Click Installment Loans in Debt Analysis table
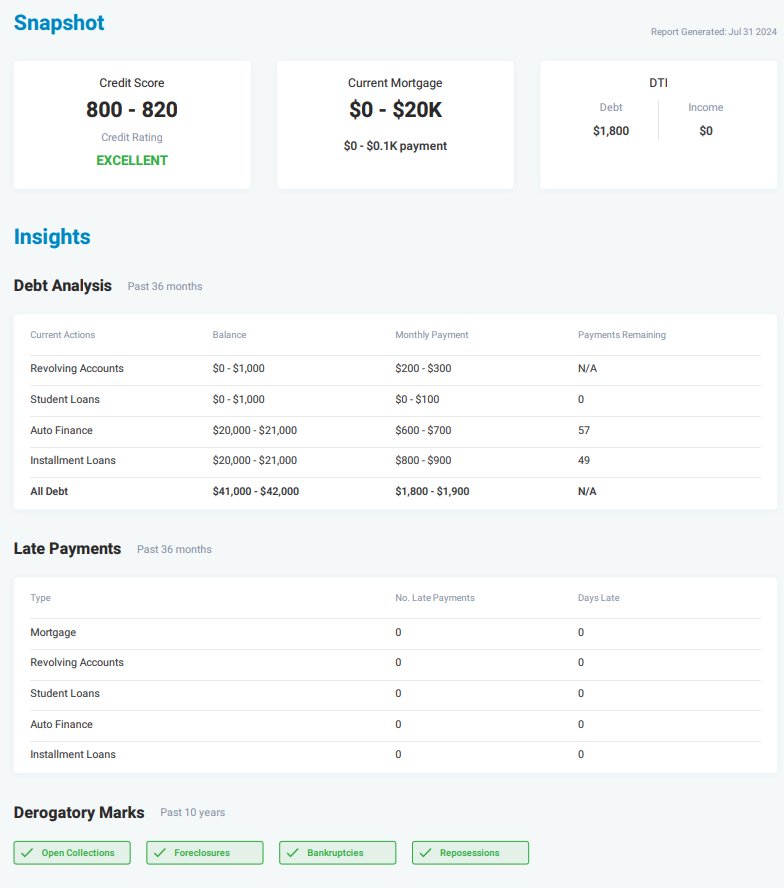The width and height of the screenshot is (784, 888). click(x=73, y=460)
